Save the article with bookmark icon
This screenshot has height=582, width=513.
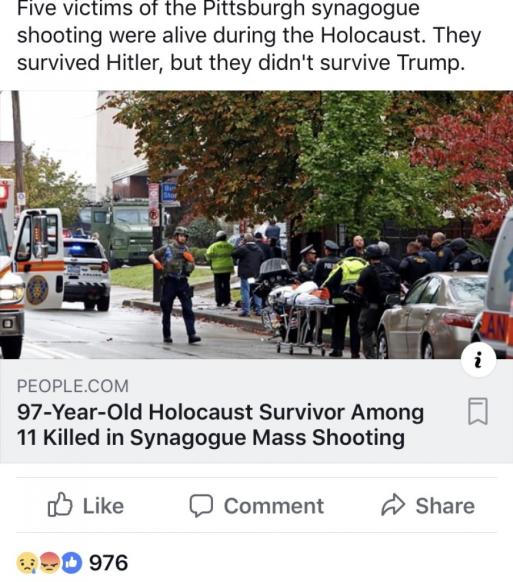click(x=478, y=411)
